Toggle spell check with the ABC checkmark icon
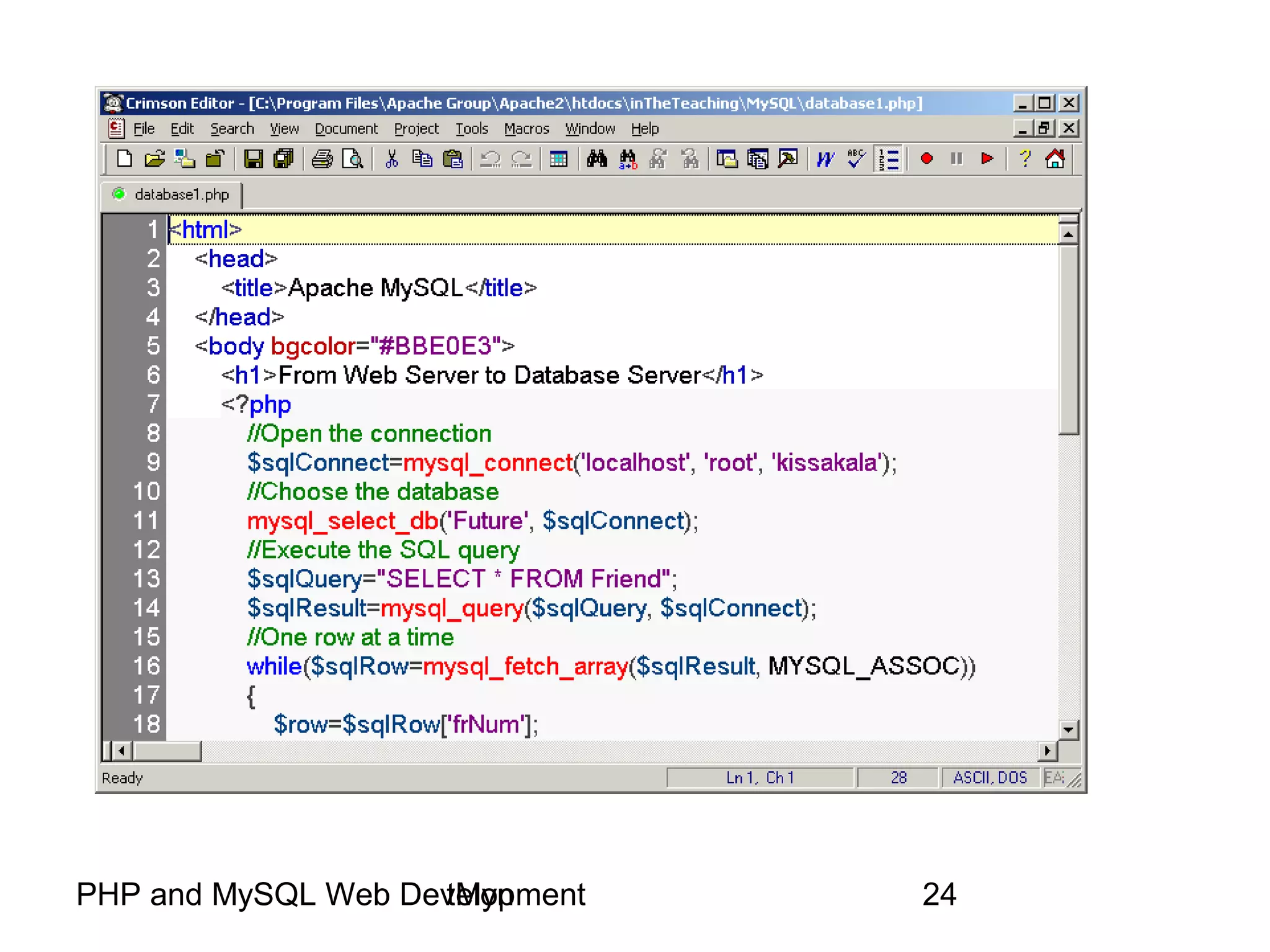This screenshot has width=1270, height=952. (856, 159)
